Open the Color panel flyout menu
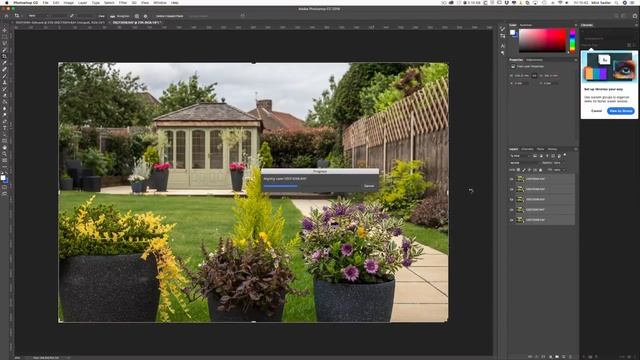The width and height of the screenshot is (640, 360). click(x=576, y=25)
